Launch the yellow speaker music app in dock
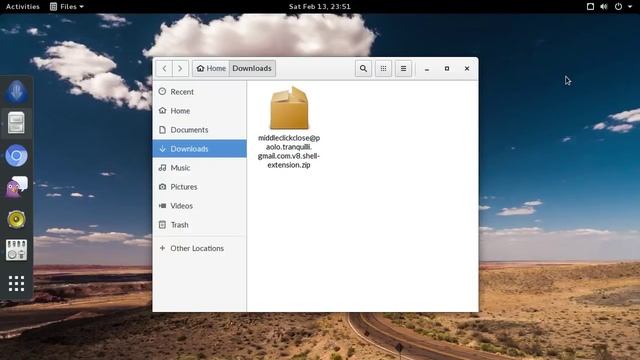 [x=16, y=219]
